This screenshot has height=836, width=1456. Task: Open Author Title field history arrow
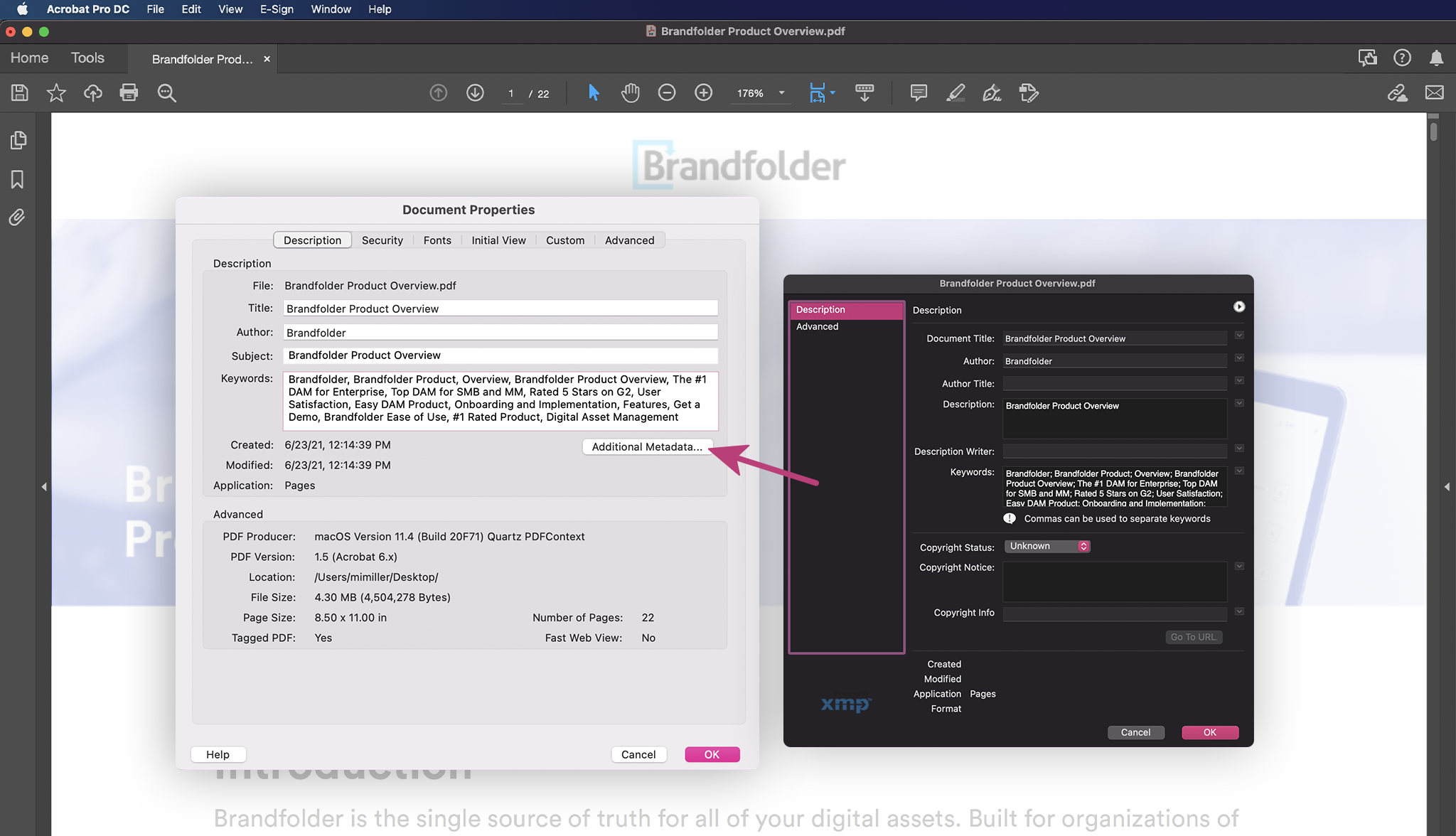(x=1239, y=380)
